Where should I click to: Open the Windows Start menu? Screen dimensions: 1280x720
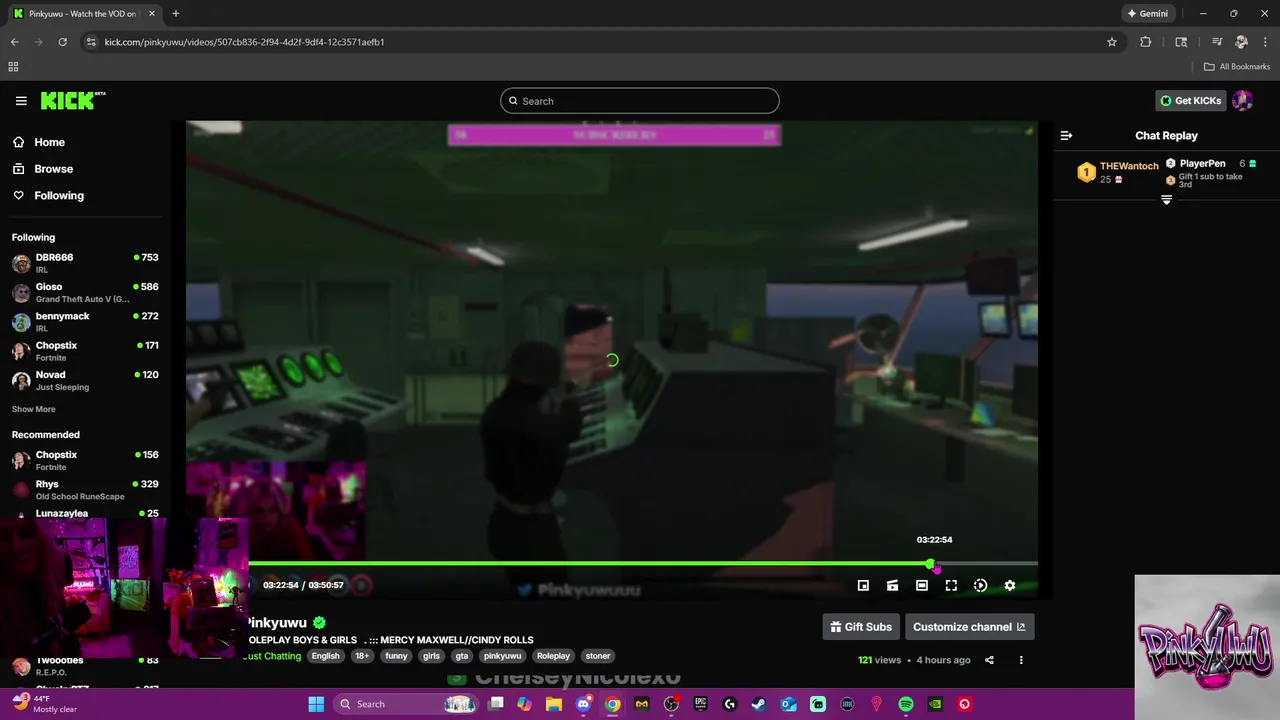tap(316, 704)
